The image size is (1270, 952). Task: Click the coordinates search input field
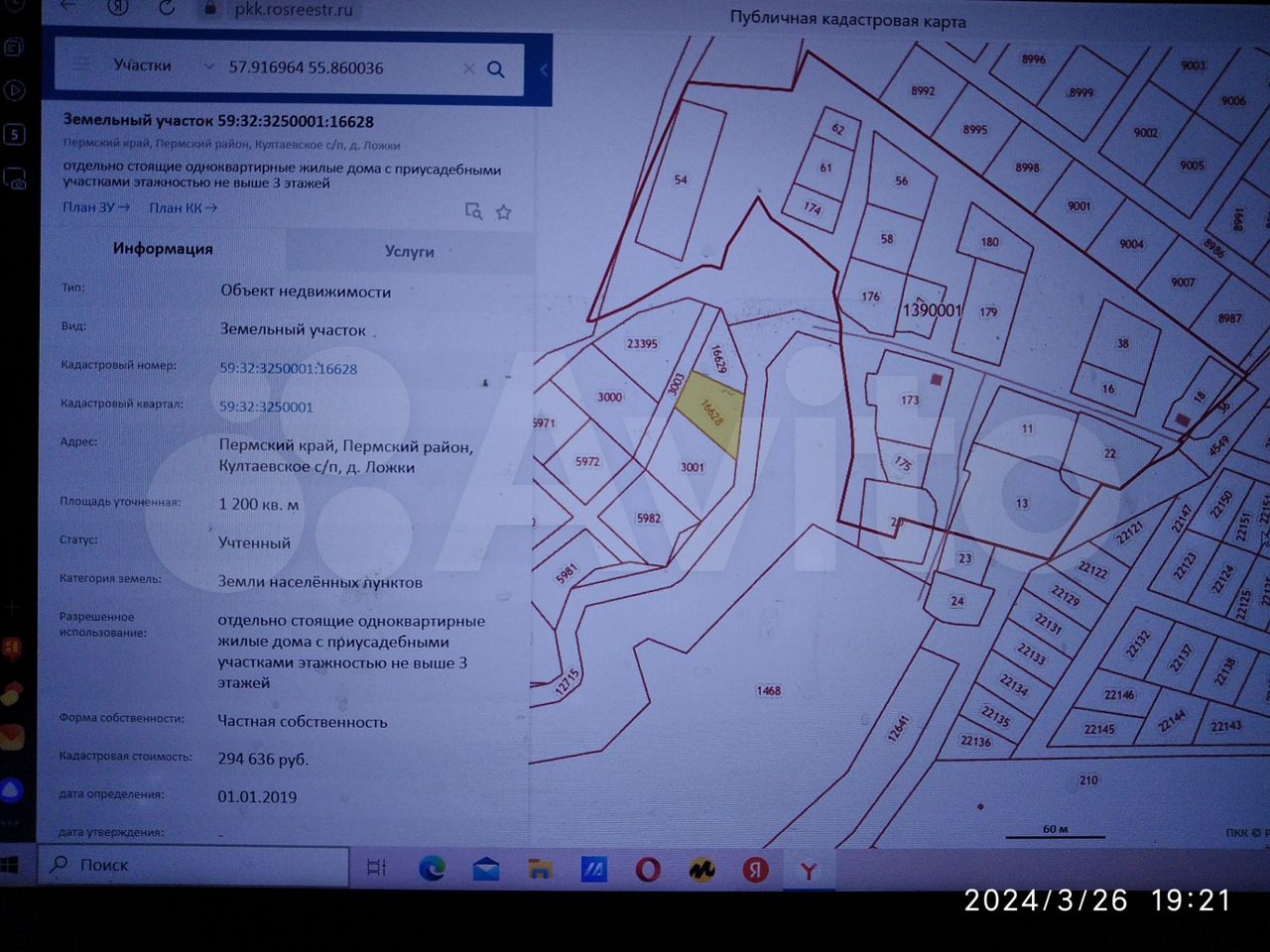[x=337, y=68]
